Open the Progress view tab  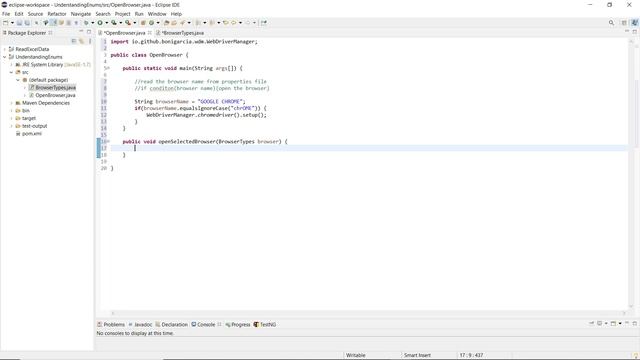[238, 324]
